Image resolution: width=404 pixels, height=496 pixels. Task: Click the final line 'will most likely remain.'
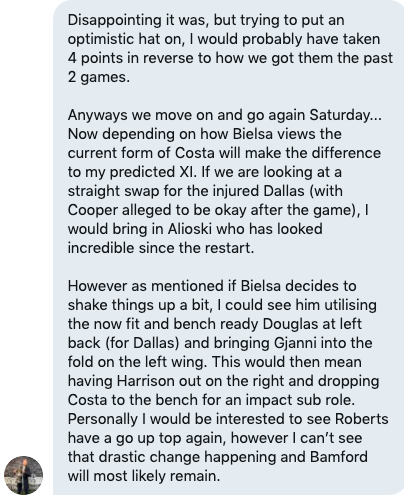(144, 476)
